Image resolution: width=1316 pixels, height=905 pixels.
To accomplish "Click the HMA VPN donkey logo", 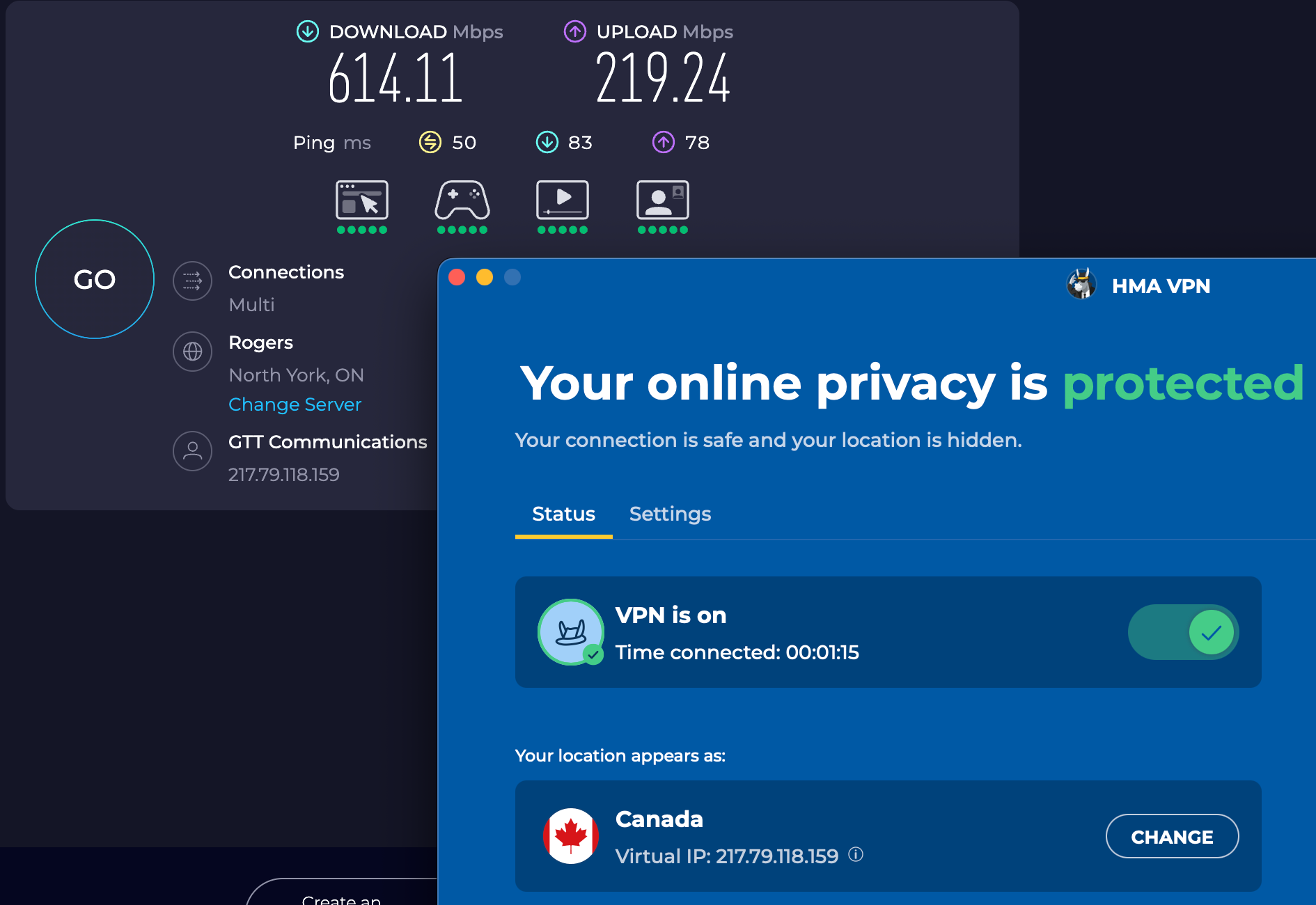I will point(1081,285).
